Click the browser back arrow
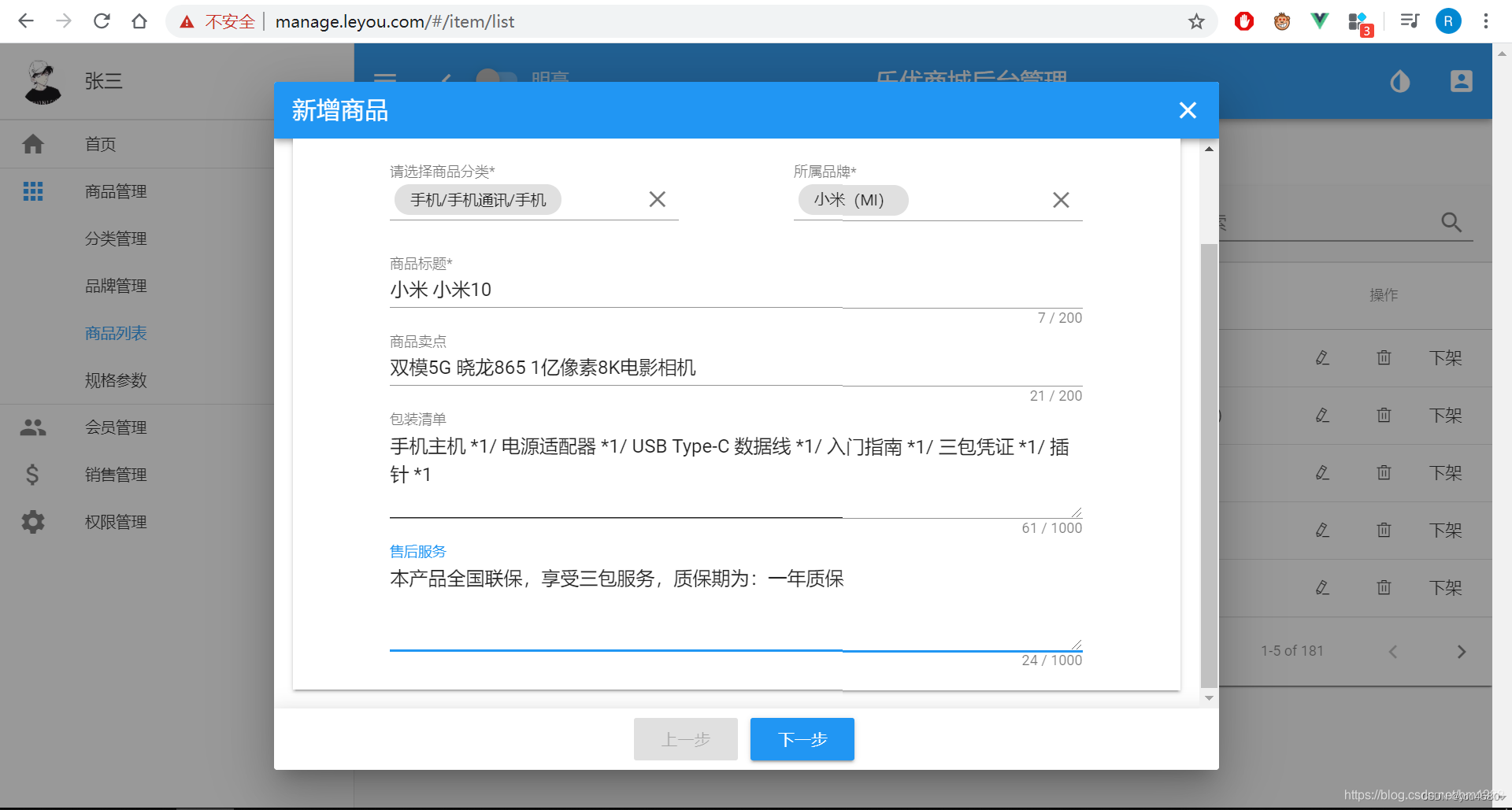1512x810 pixels. click(26, 21)
